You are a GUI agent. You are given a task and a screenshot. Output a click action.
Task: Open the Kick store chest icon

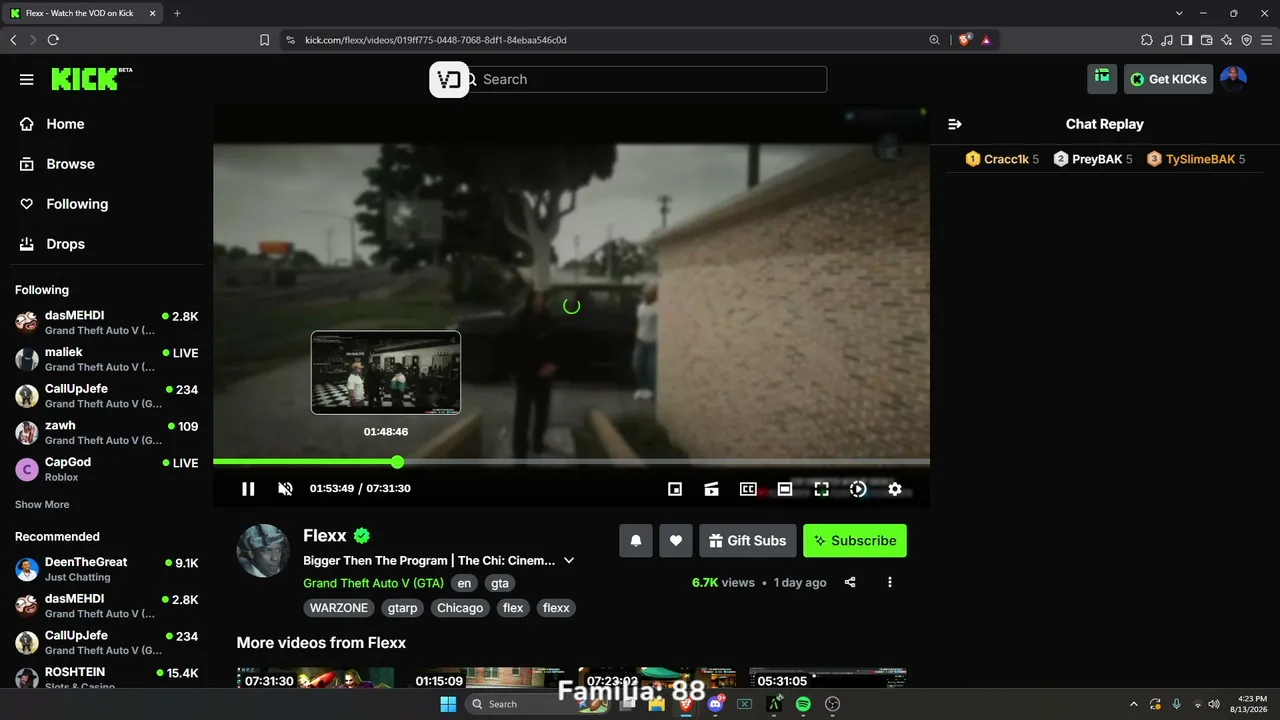[1102, 79]
